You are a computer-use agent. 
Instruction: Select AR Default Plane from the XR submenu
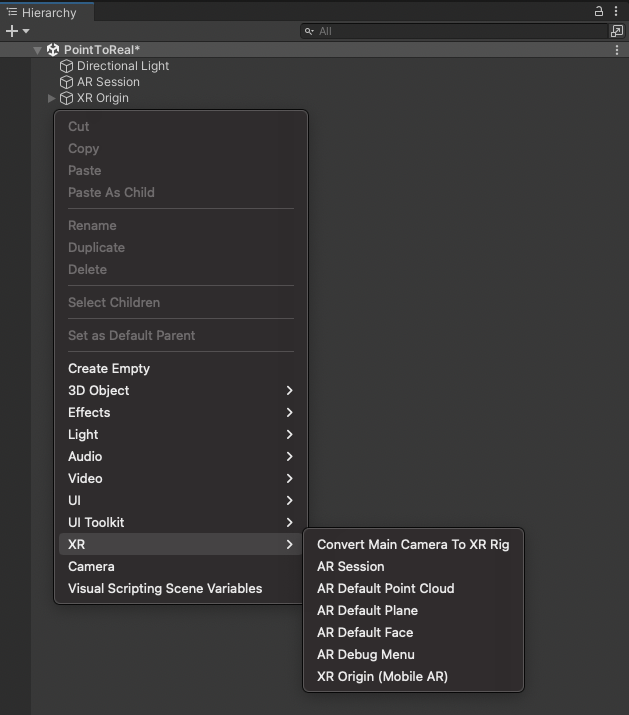pyautogui.click(x=367, y=610)
